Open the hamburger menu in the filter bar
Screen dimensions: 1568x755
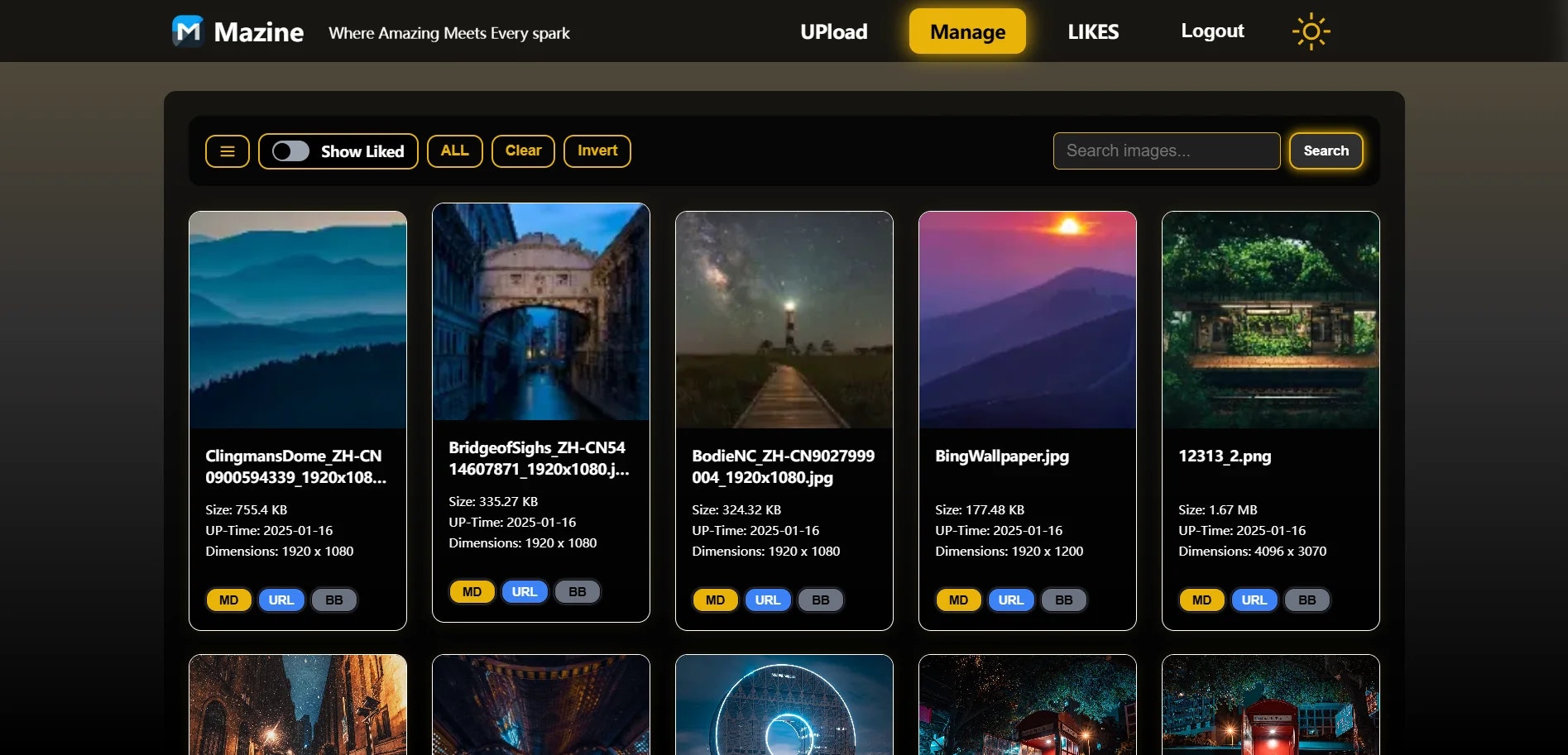[x=228, y=151]
